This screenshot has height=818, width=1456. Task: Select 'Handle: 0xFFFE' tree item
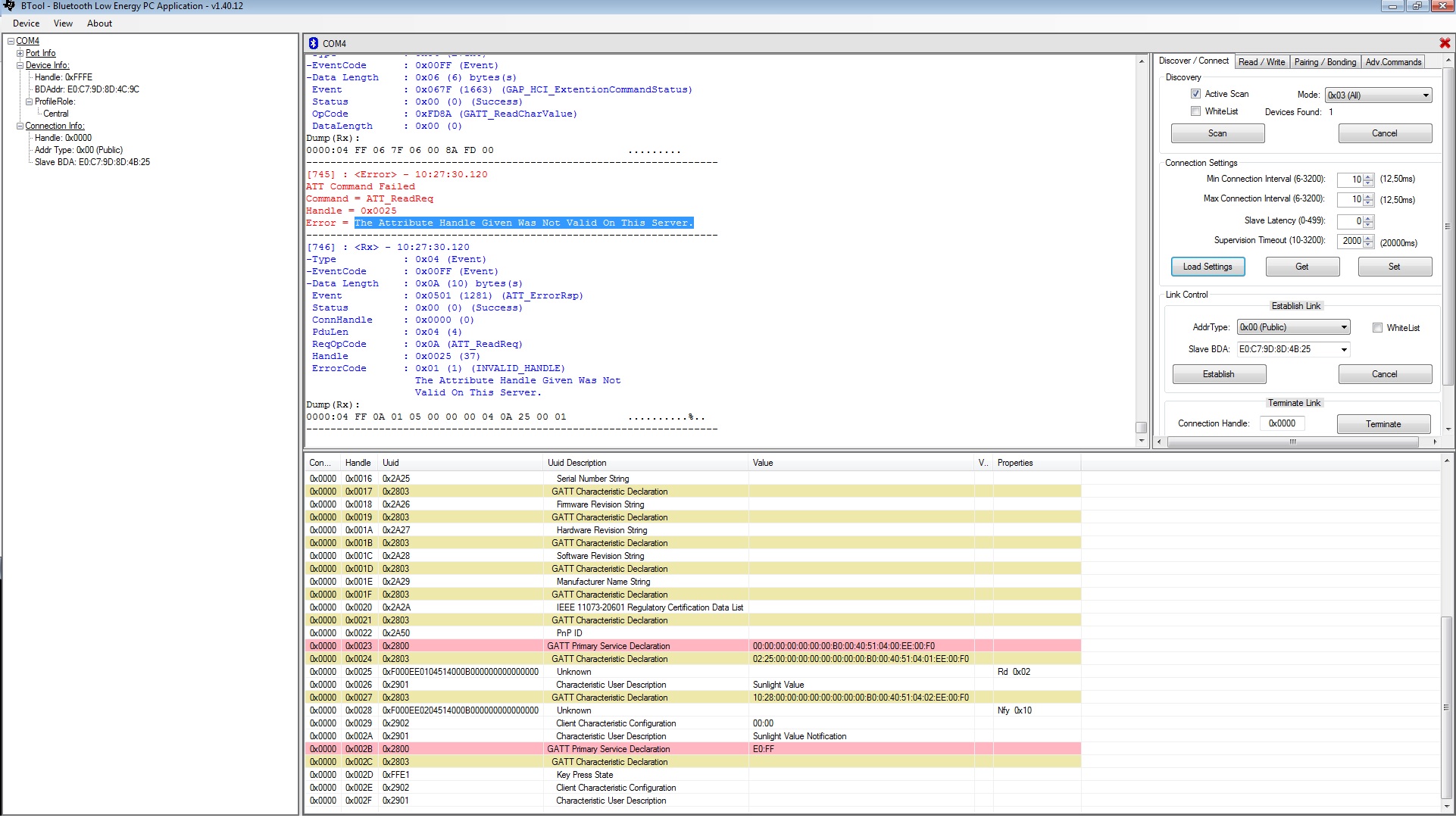coord(64,77)
